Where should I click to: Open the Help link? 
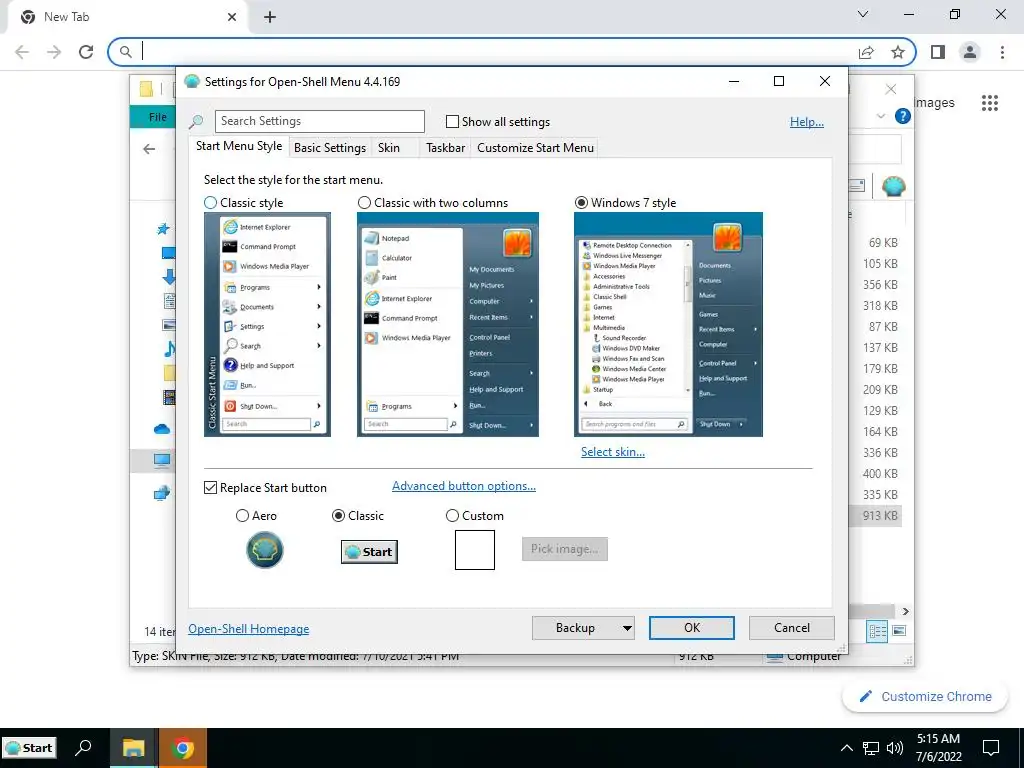(x=807, y=121)
